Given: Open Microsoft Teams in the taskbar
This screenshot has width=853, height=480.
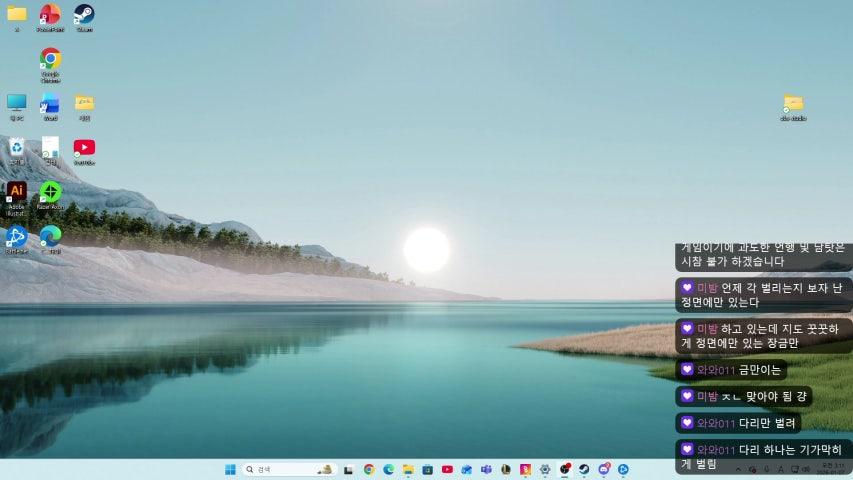Looking at the screenshot, I should tap(486, 469).
